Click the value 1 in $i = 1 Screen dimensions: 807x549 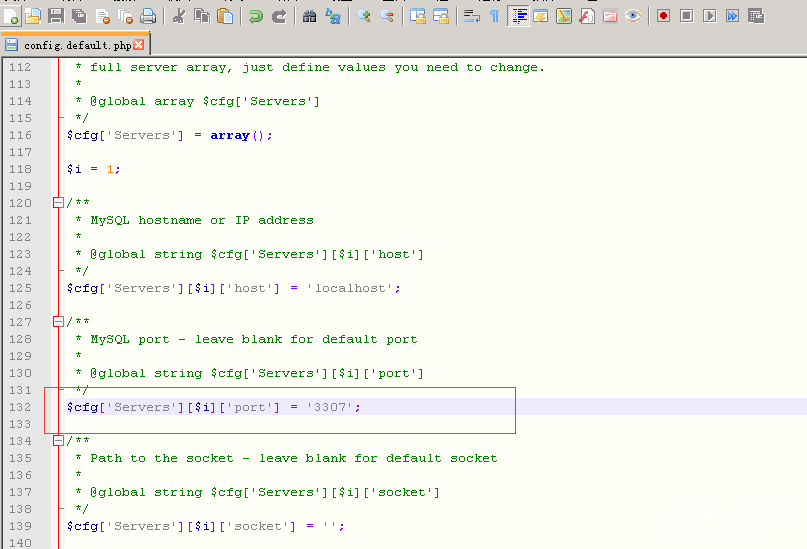click(x=110, y=169)
